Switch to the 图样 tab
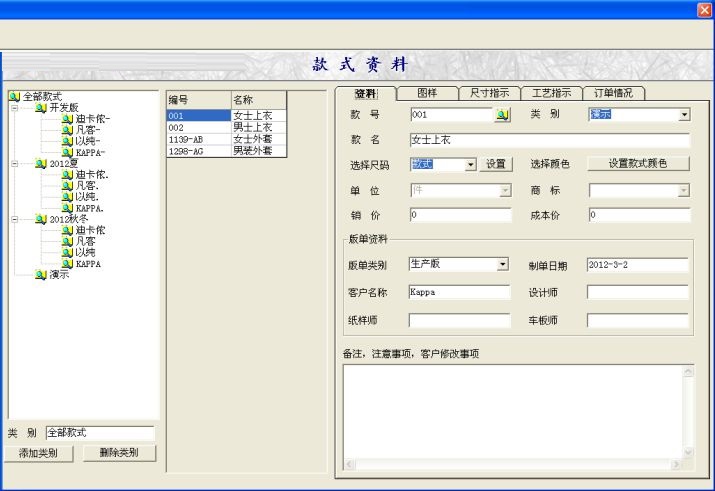 pyautogui.click(x=427, y=93)
